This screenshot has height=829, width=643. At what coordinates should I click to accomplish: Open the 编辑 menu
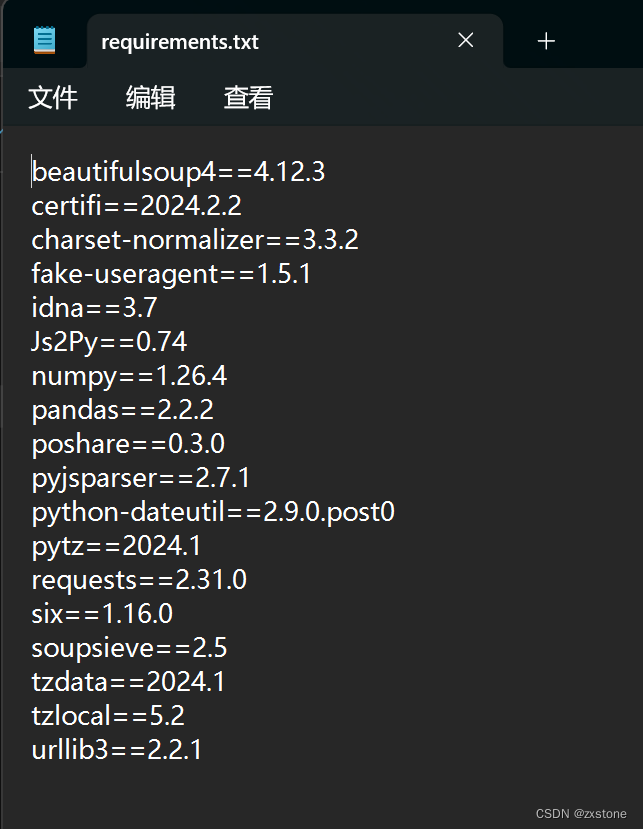[150, 98]
